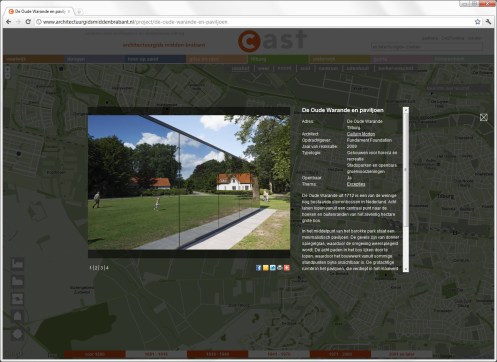Viewport: 497px width, 362px height.
Task: Click the last submenu item on the right
Action: [396, 68]
